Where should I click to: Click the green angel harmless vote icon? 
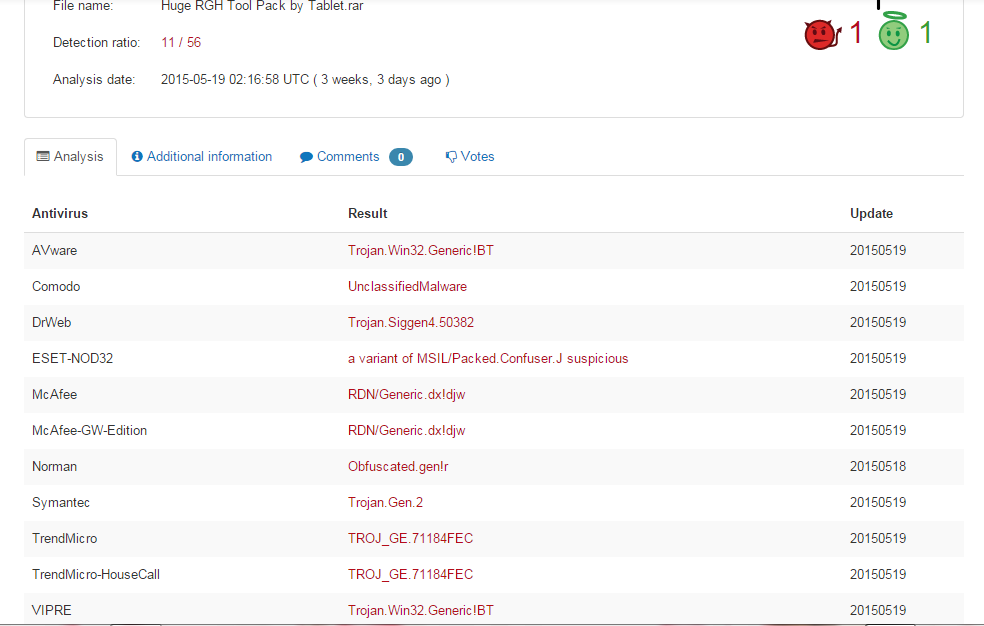click(x=893, y=34)
